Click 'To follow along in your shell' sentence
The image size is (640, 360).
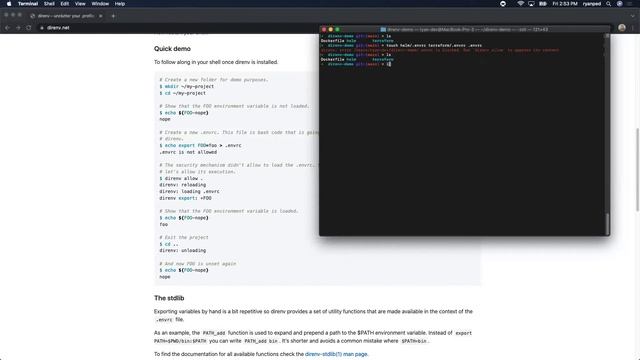click(x=216, y=62)
